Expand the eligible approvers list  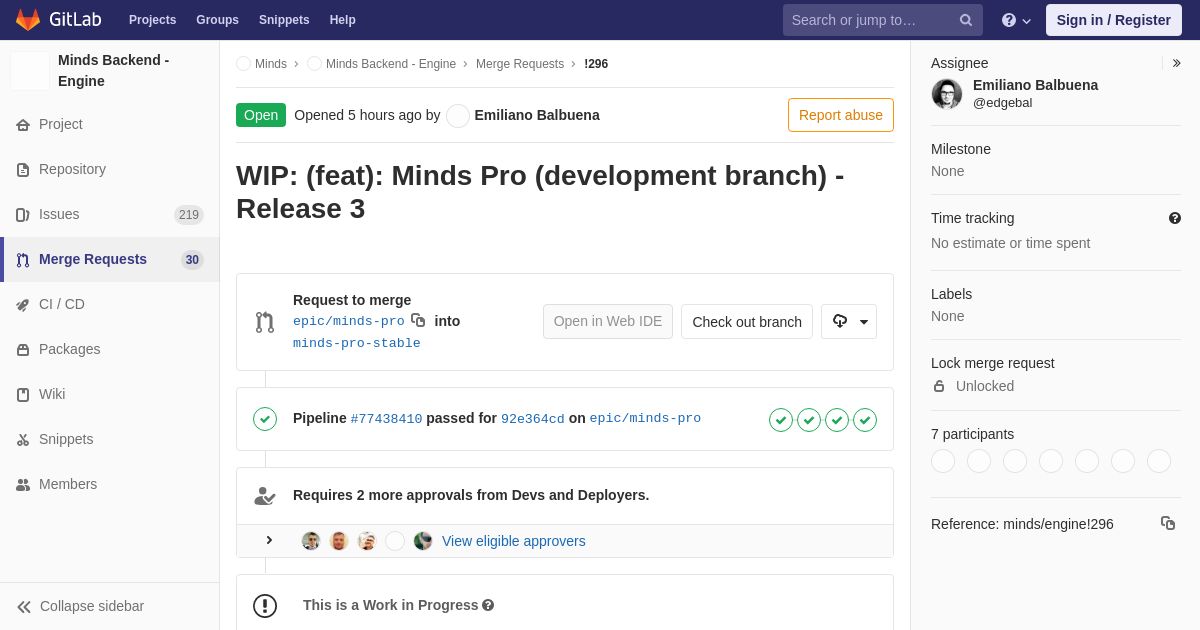click(269, 540)
